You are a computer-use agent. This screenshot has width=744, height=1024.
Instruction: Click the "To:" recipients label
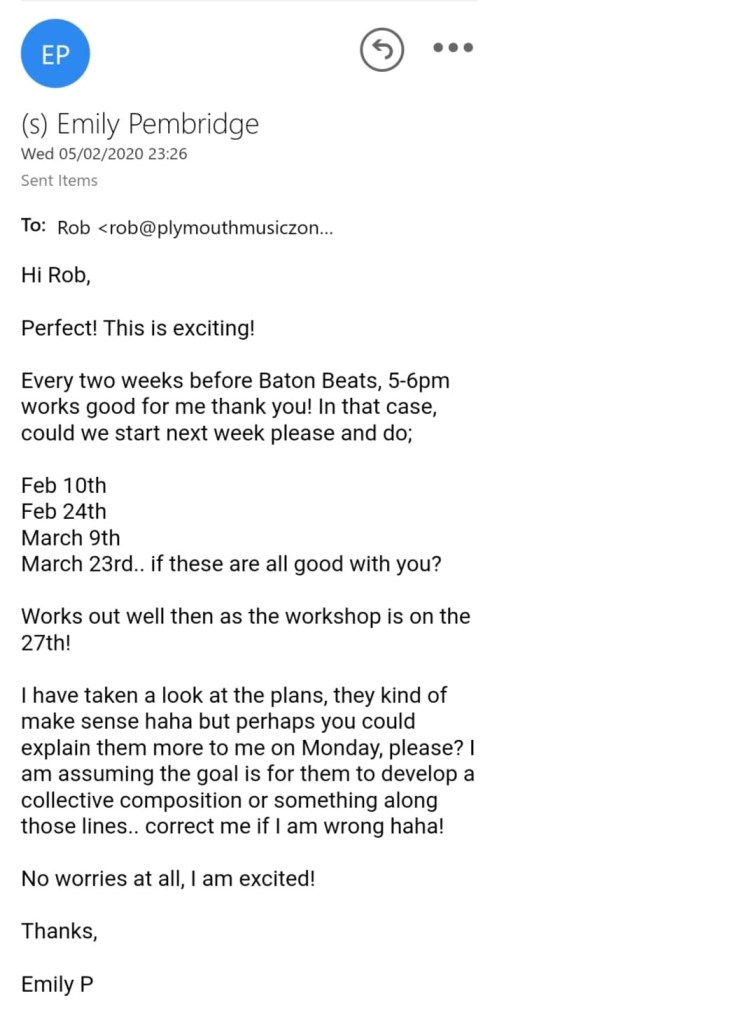click(34, 226)
